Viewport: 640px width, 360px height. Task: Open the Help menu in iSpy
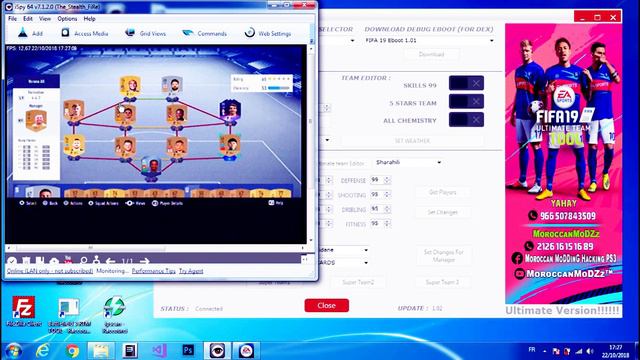pyautogui.click(x=89, y=19)
